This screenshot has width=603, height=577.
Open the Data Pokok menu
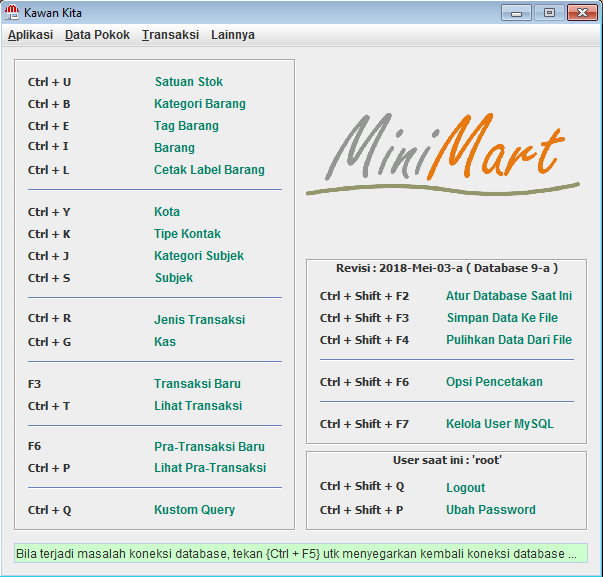click(x=97, y=35)
